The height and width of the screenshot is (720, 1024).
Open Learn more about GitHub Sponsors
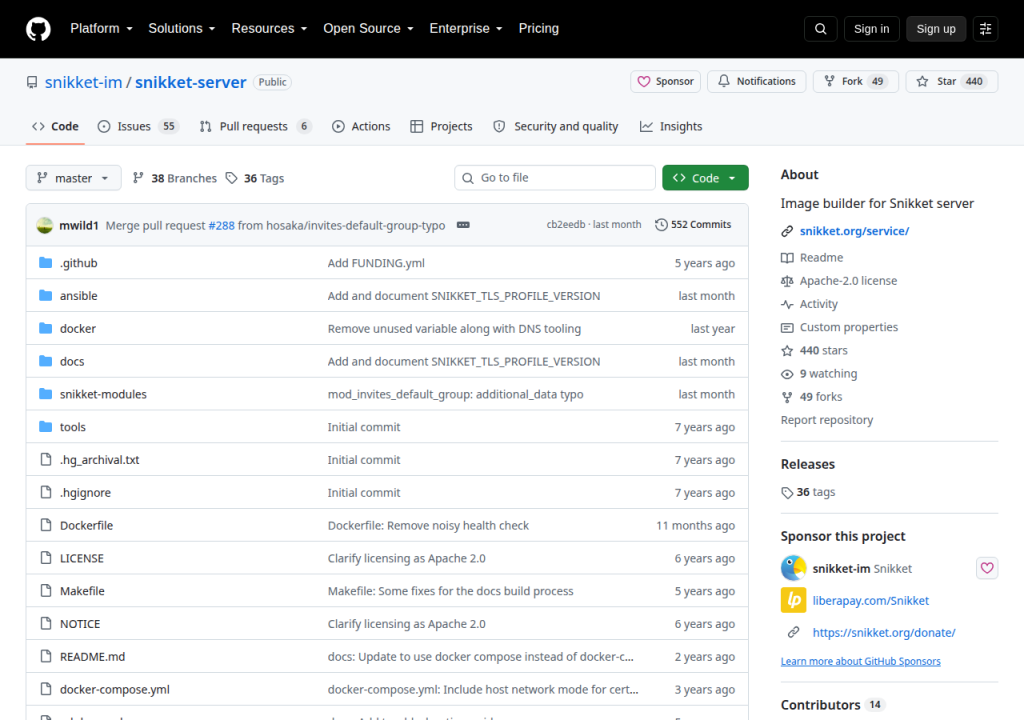(861, 661)
